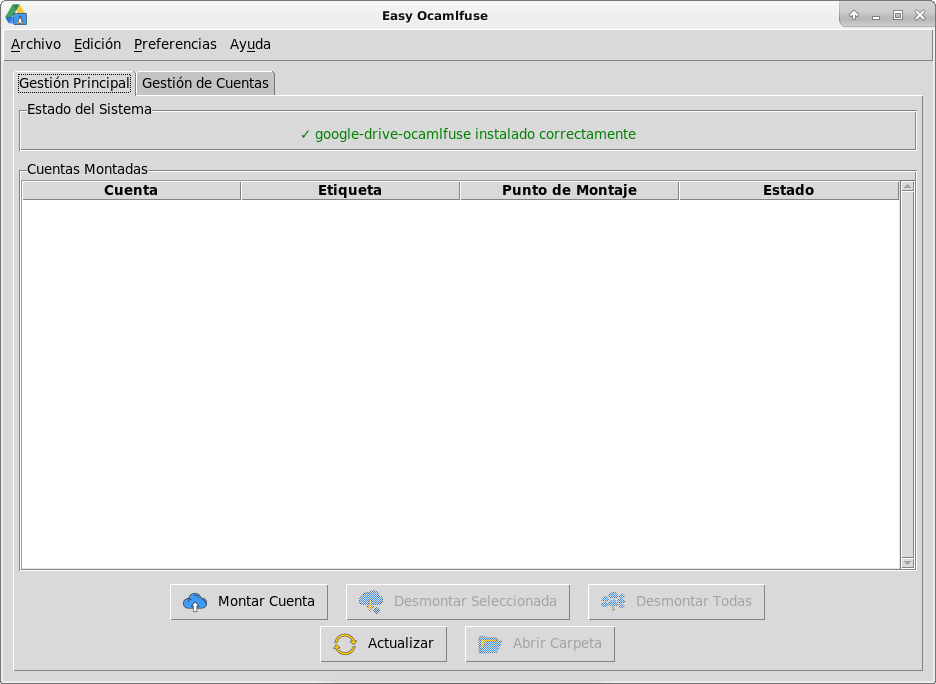Open the Preferencias menu

tap(175, 44)
